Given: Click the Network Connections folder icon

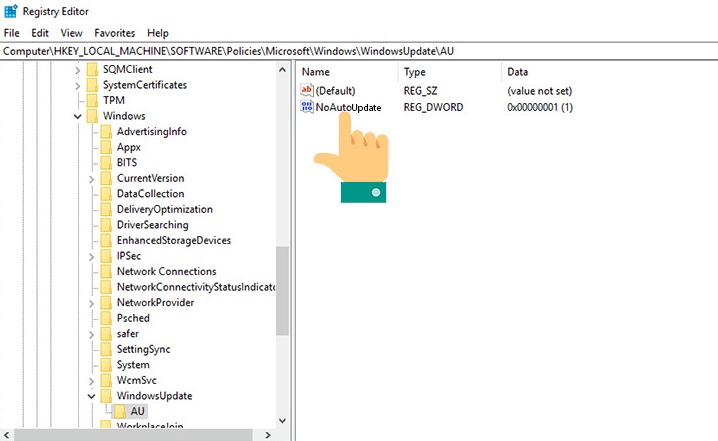Looking at the screenshot, I should [106, 272].
